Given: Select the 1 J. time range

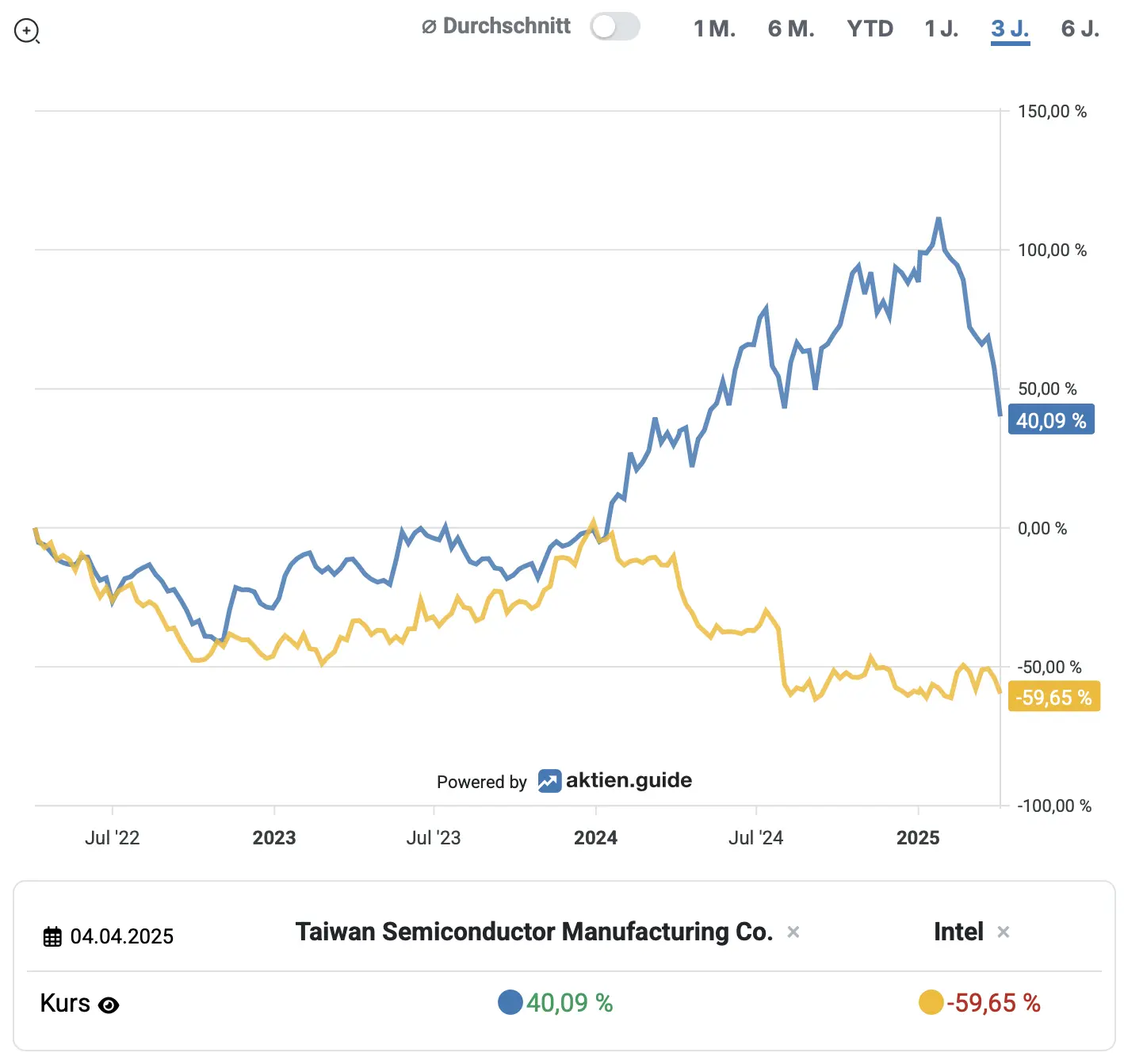Looking at the screenshot, I should click(942, 29).
